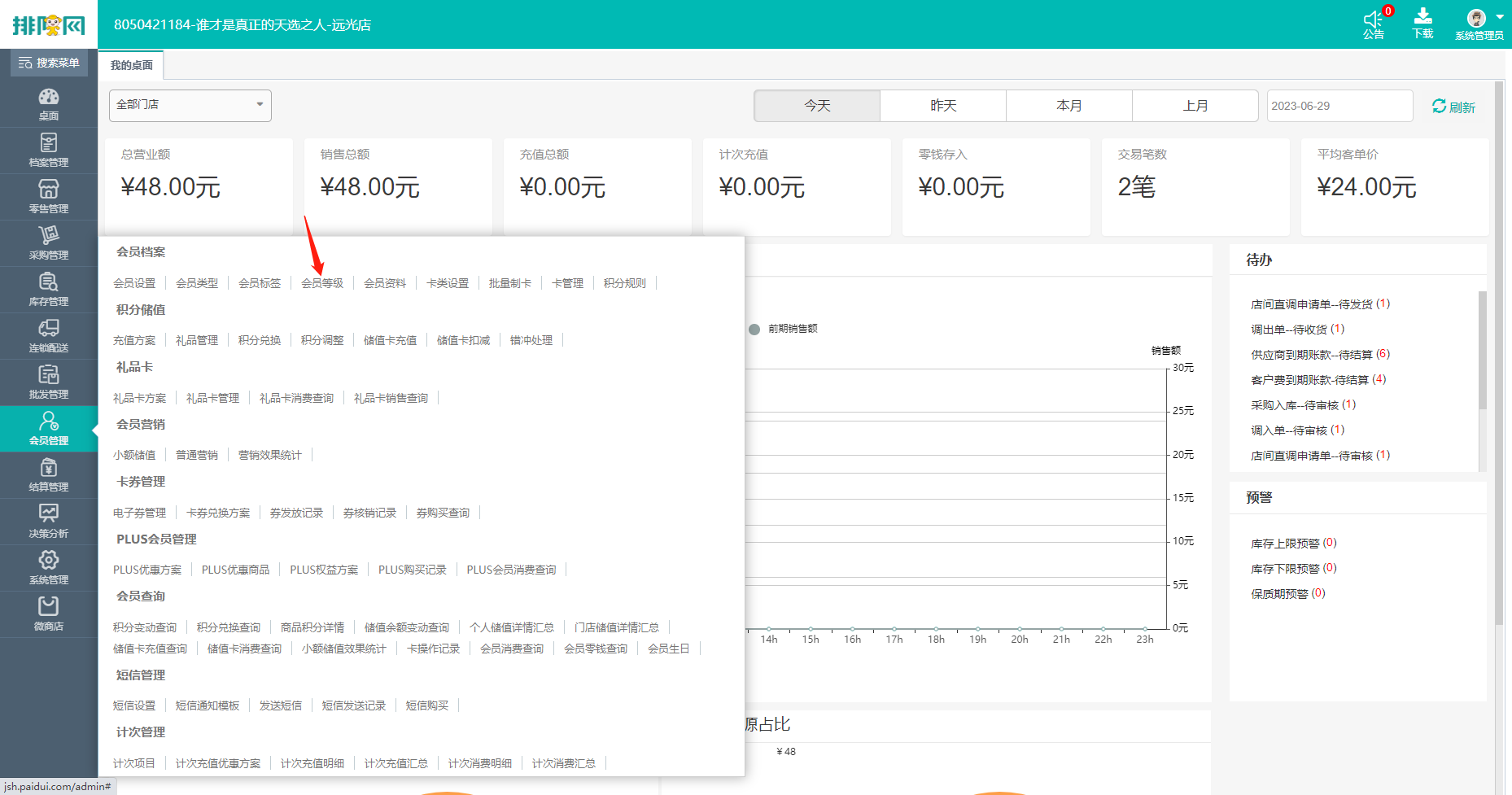Open 小额储值 menu item

[x=134, y=455]
